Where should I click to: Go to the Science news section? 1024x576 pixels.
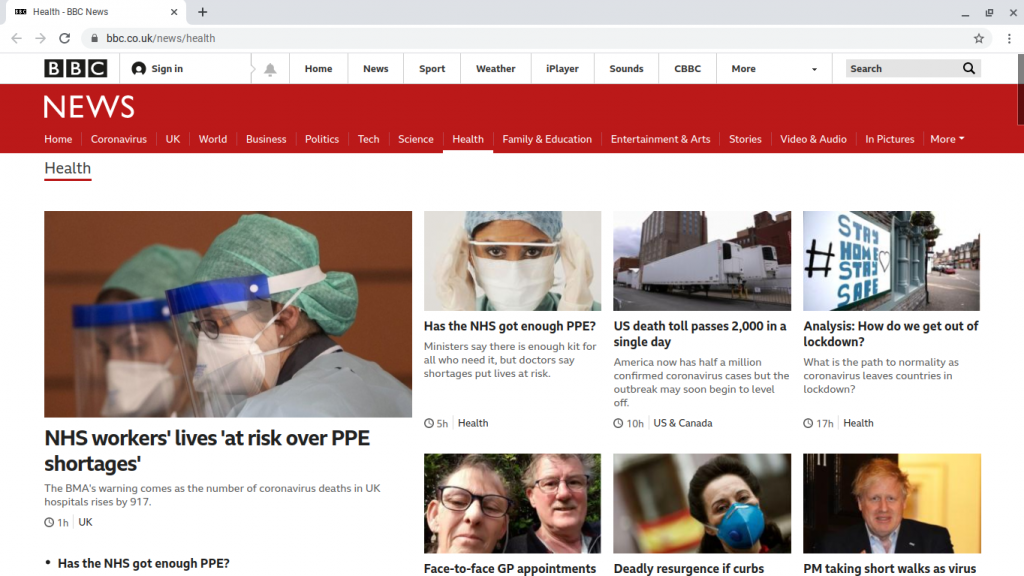(416, 139)
